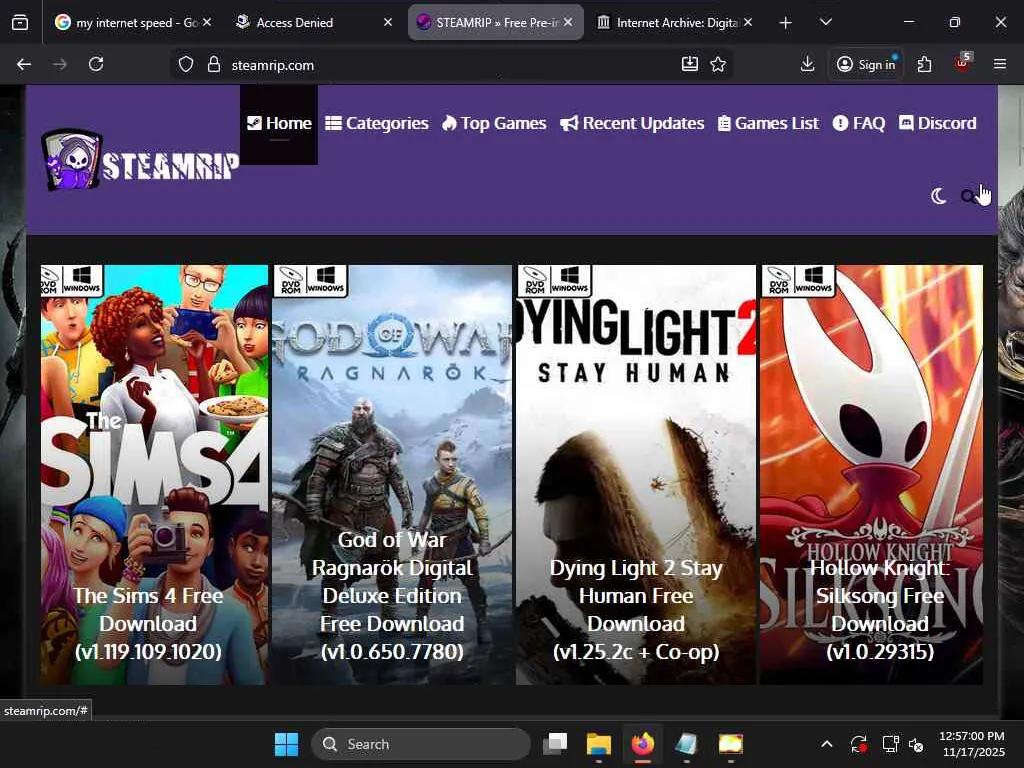Open The Sims 4 game card
The height and width of the screenshot is (768, 1024).
click(154, 475)
